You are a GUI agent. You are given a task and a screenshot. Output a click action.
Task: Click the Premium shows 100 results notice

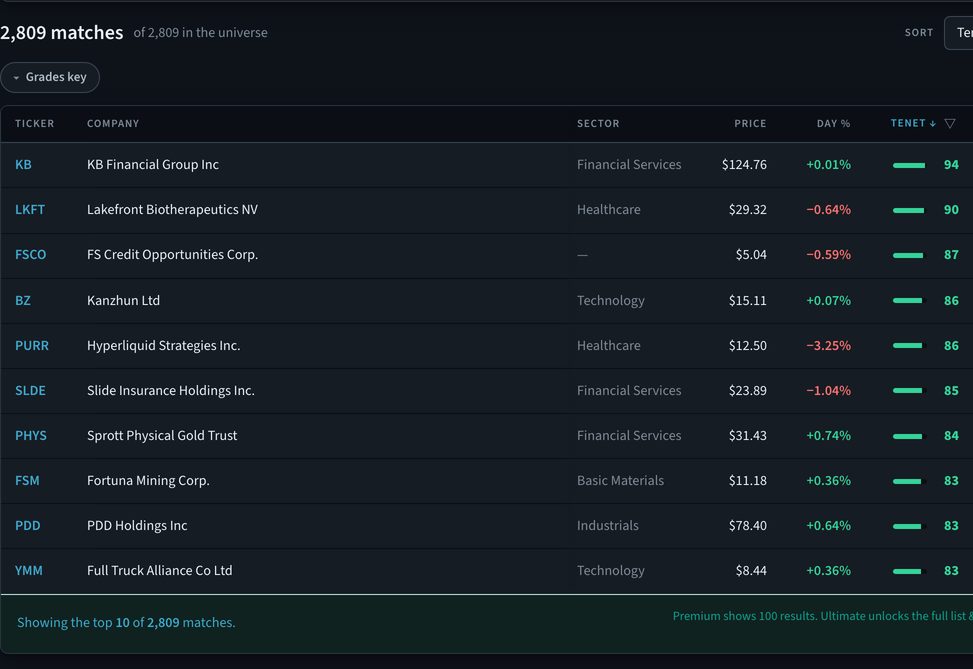[823, 616]
